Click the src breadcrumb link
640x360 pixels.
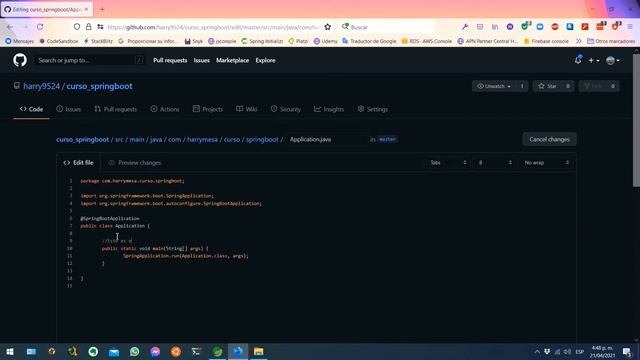(x=119, y=140)
